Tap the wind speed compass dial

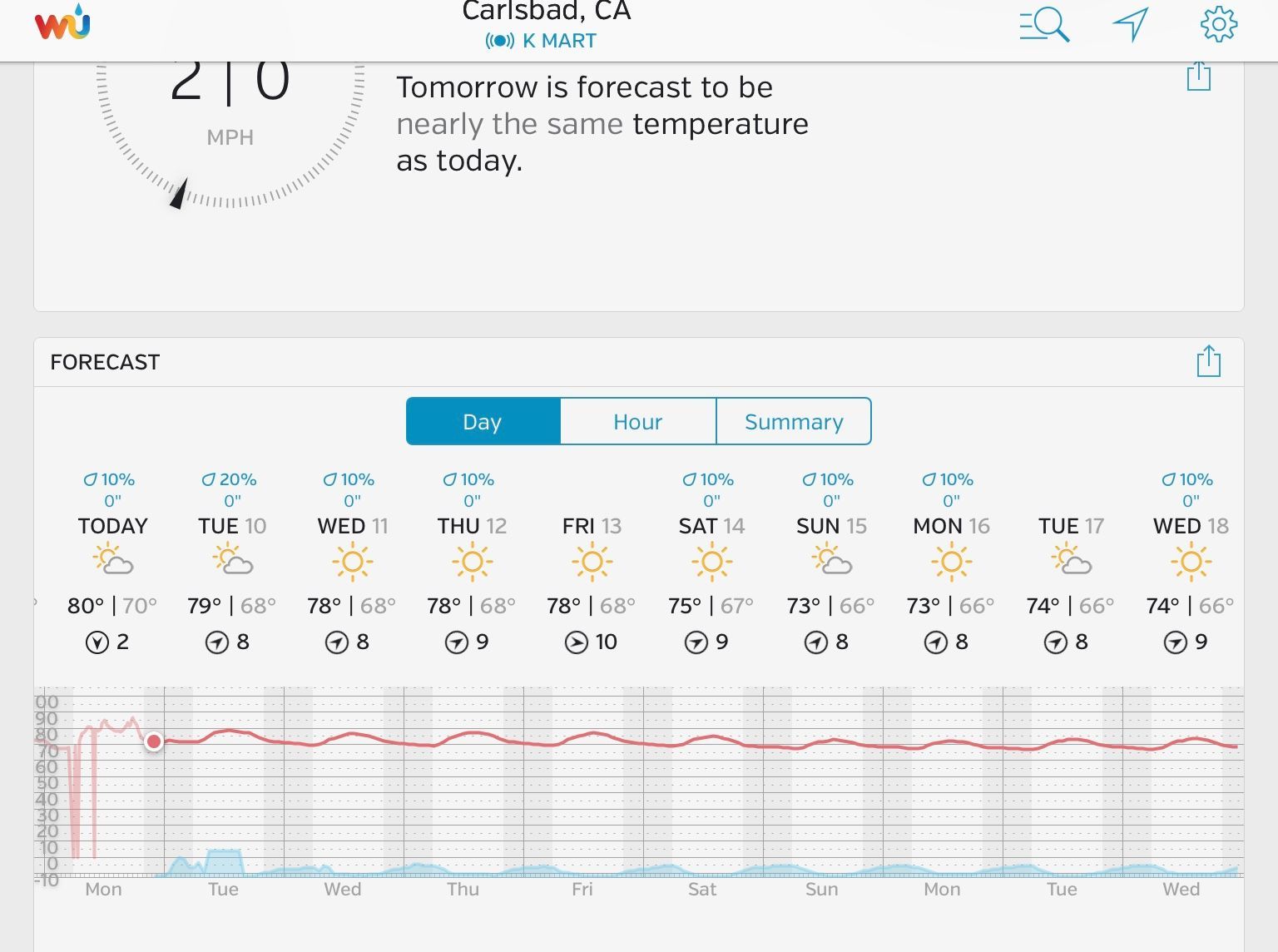pos(230,125)
